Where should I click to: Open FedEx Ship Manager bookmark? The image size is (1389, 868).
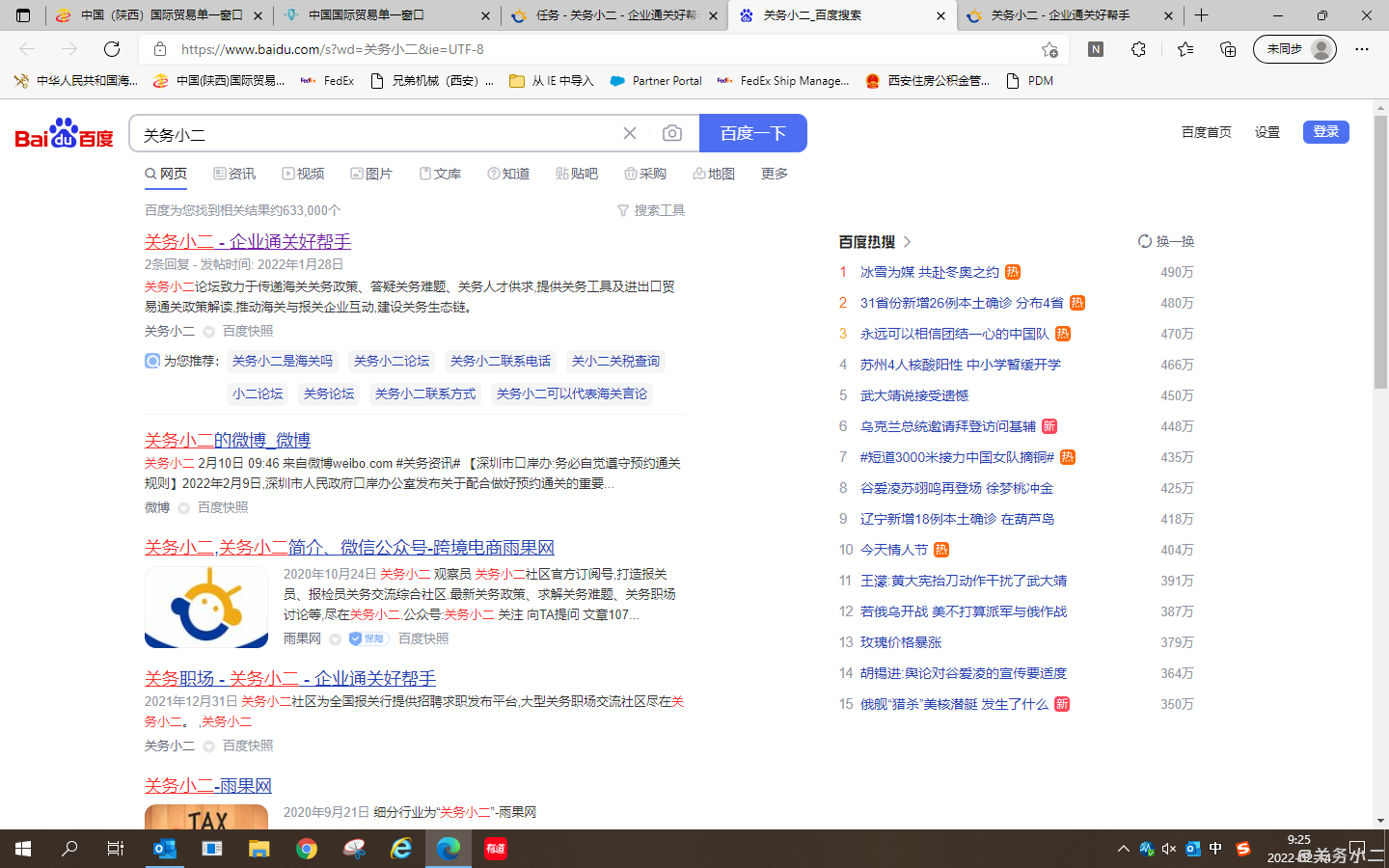click(x=783, y=81)
